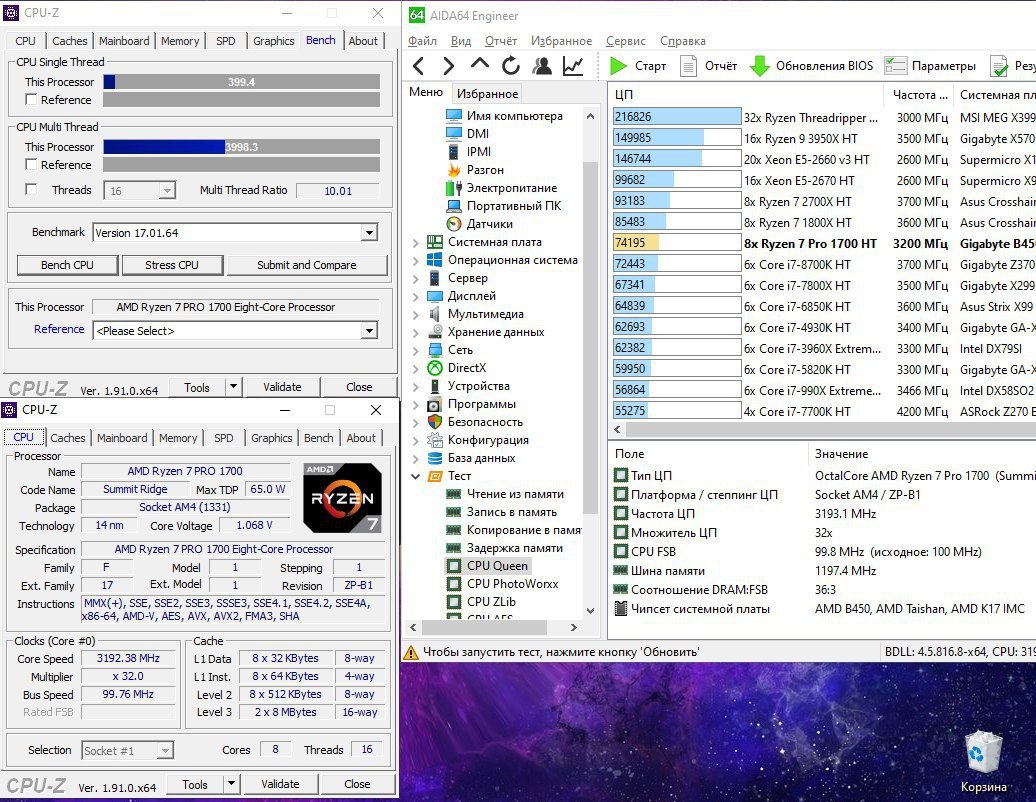Toggle the Threads checkbox in CPU-Z
This screenshot has width=1036, height=802.
30,189
